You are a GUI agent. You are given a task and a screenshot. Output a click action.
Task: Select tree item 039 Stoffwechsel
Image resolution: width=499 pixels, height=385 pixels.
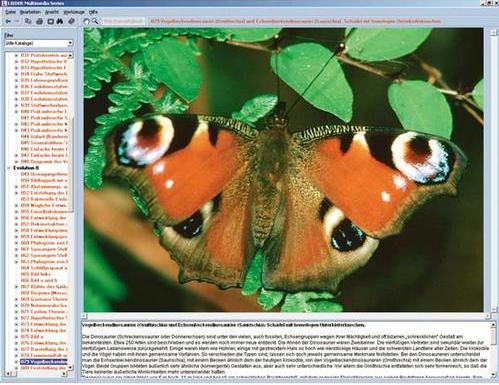tap(44, 105)
